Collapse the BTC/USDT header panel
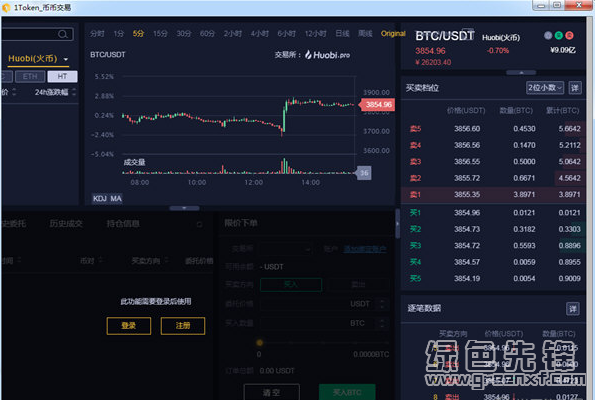 (x=521, y=72)
